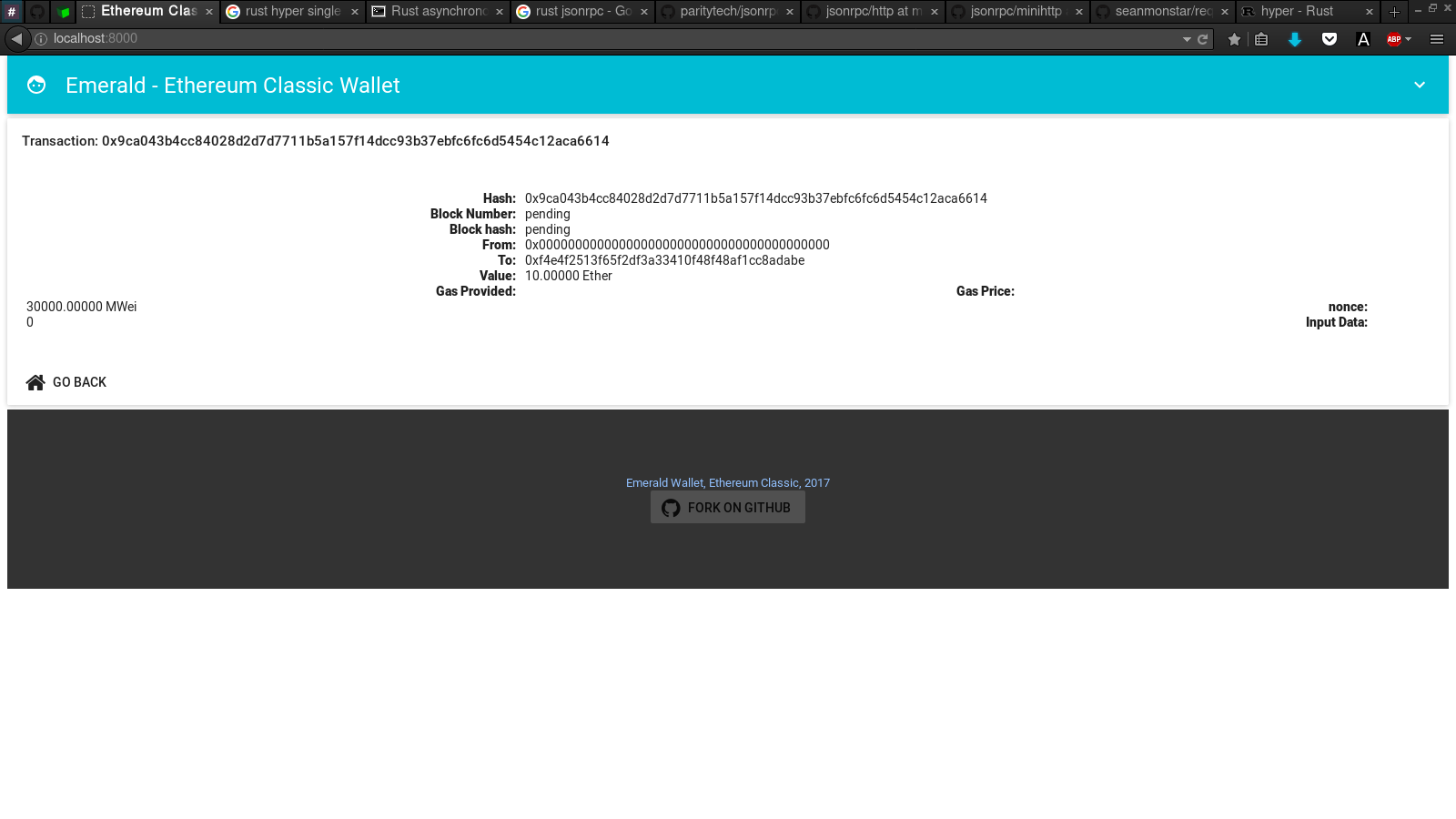
Task: Switch to 'jsonrpc/http at m' tab
Action: point(872,12)
